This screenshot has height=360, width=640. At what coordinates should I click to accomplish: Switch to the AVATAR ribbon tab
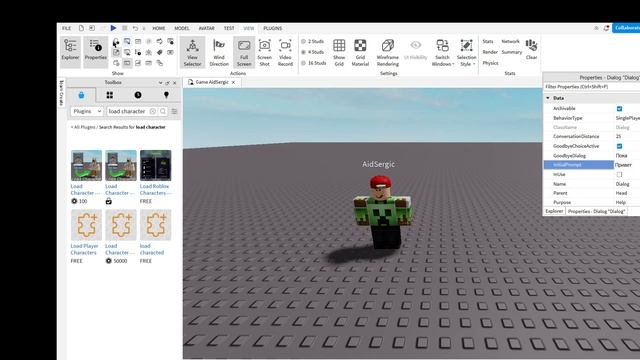[207, 28]
